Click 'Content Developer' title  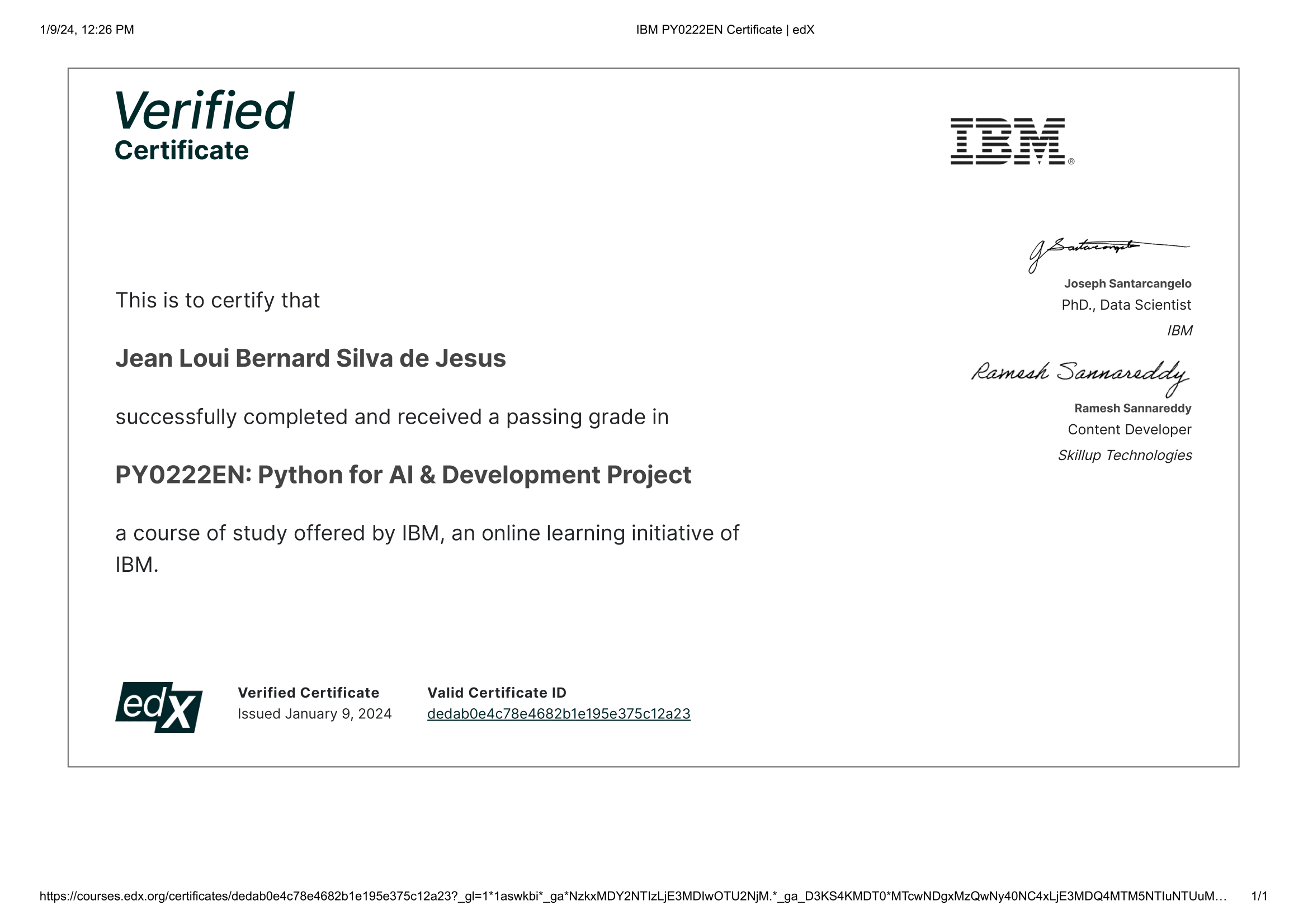click(x=1129, y=429)
